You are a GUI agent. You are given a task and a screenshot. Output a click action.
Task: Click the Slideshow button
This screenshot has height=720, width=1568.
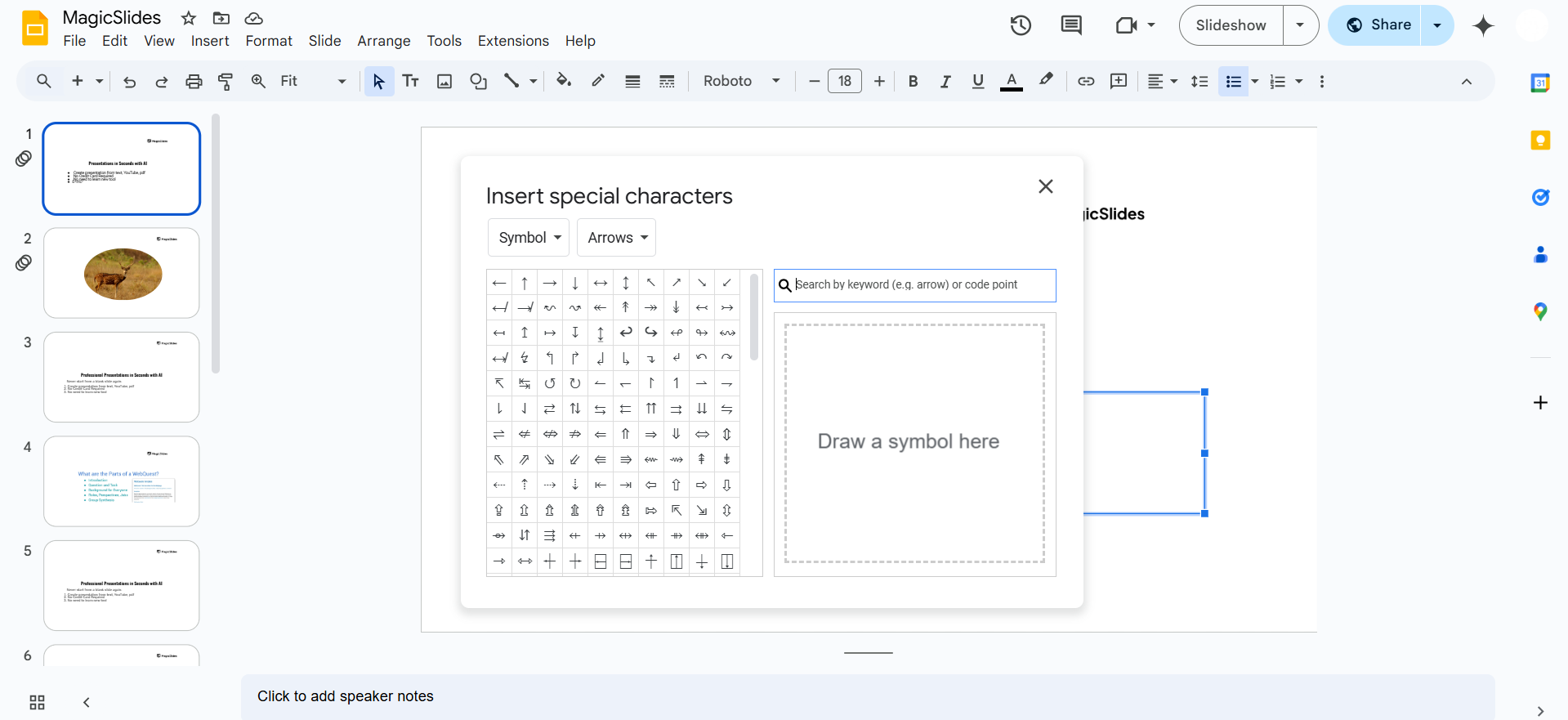[1231, 25]
